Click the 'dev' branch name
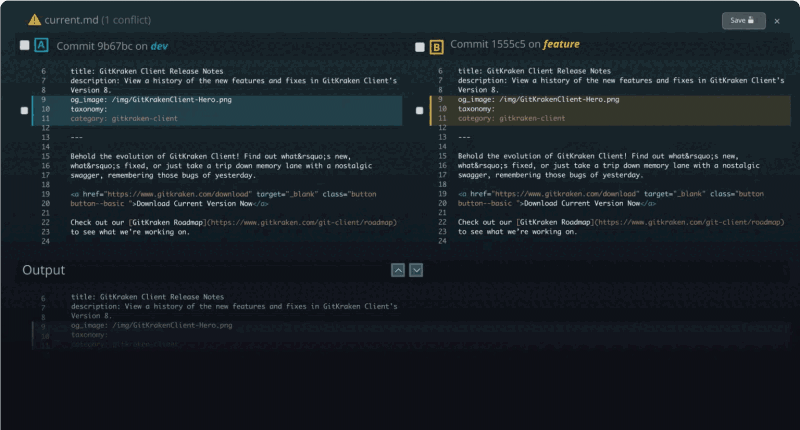 point(159,46)
